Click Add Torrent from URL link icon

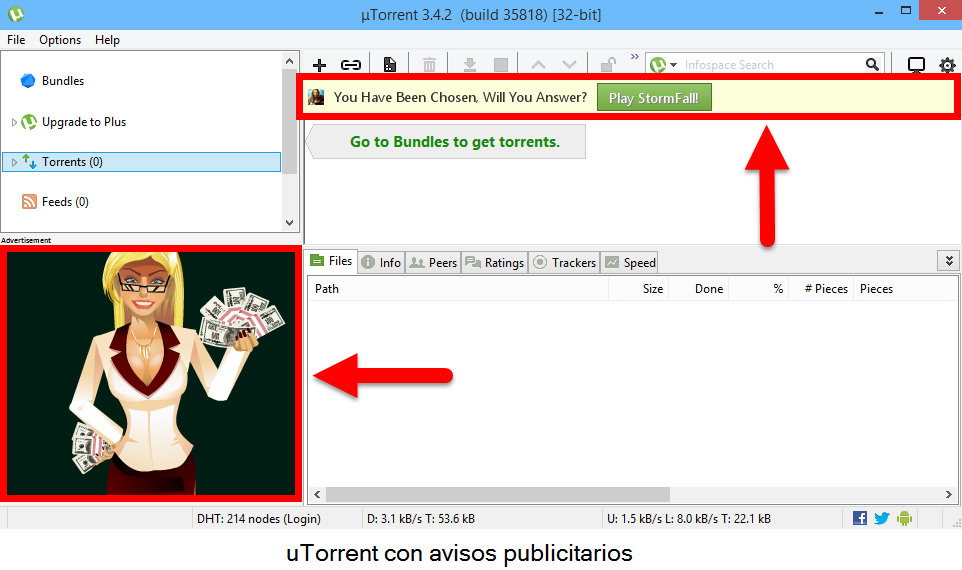click(x=351, y=65)
